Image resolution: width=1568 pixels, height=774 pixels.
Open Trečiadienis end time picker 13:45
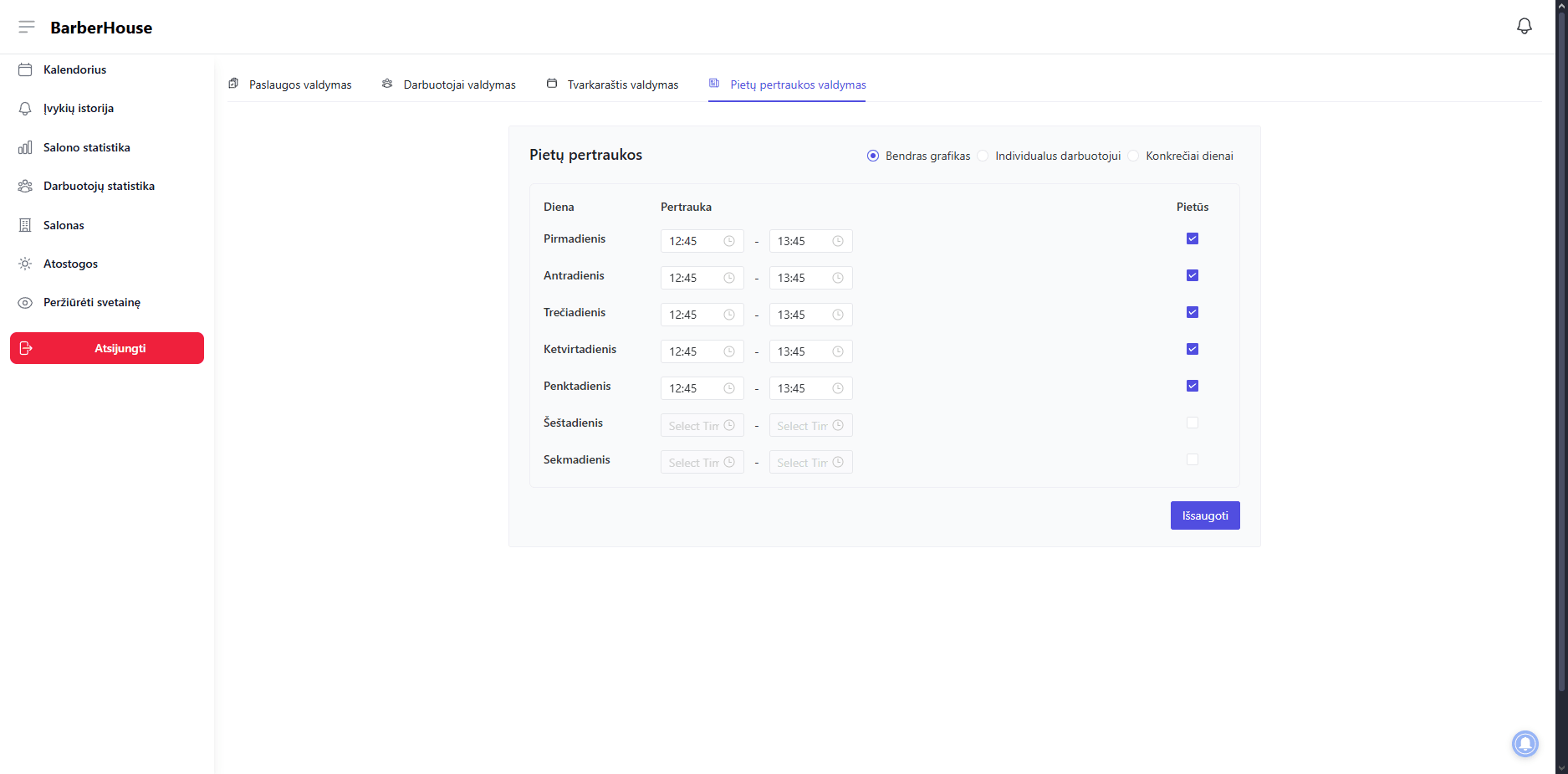810,315
